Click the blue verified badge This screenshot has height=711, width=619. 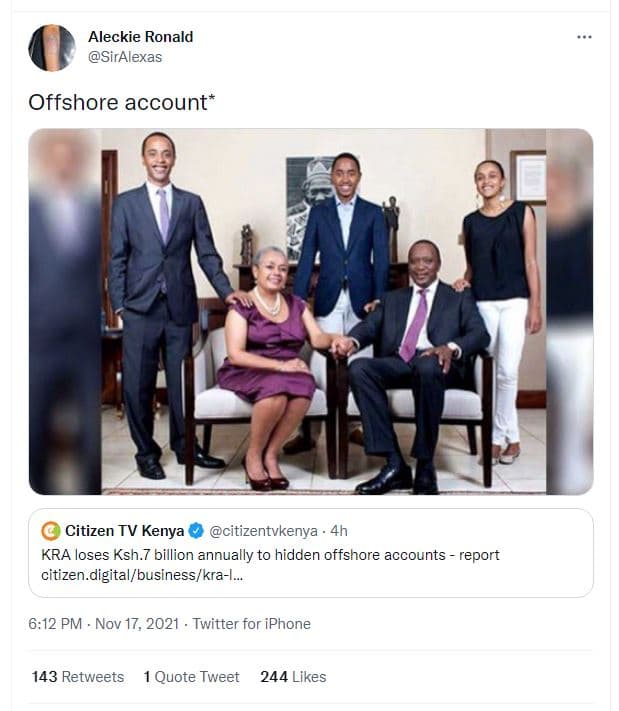[196, 530]
